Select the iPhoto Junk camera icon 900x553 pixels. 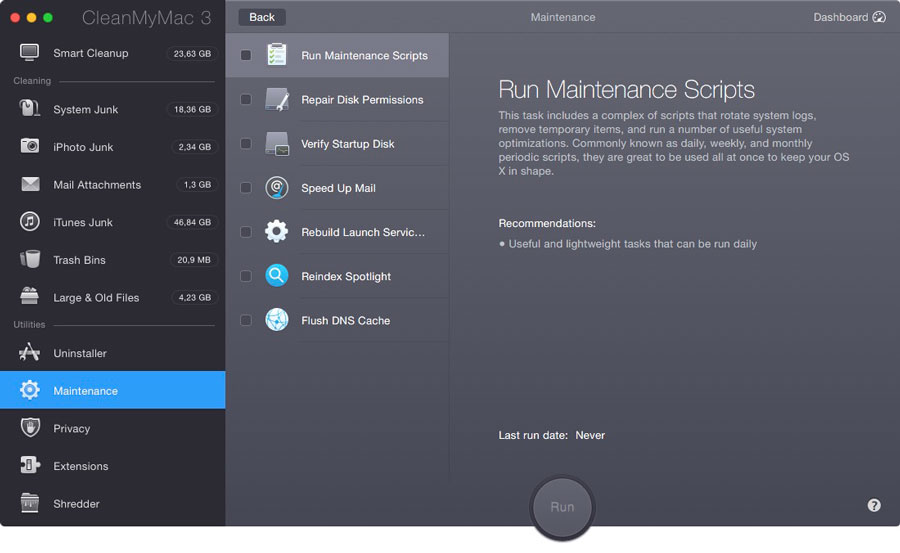click(x=29, y=146)
